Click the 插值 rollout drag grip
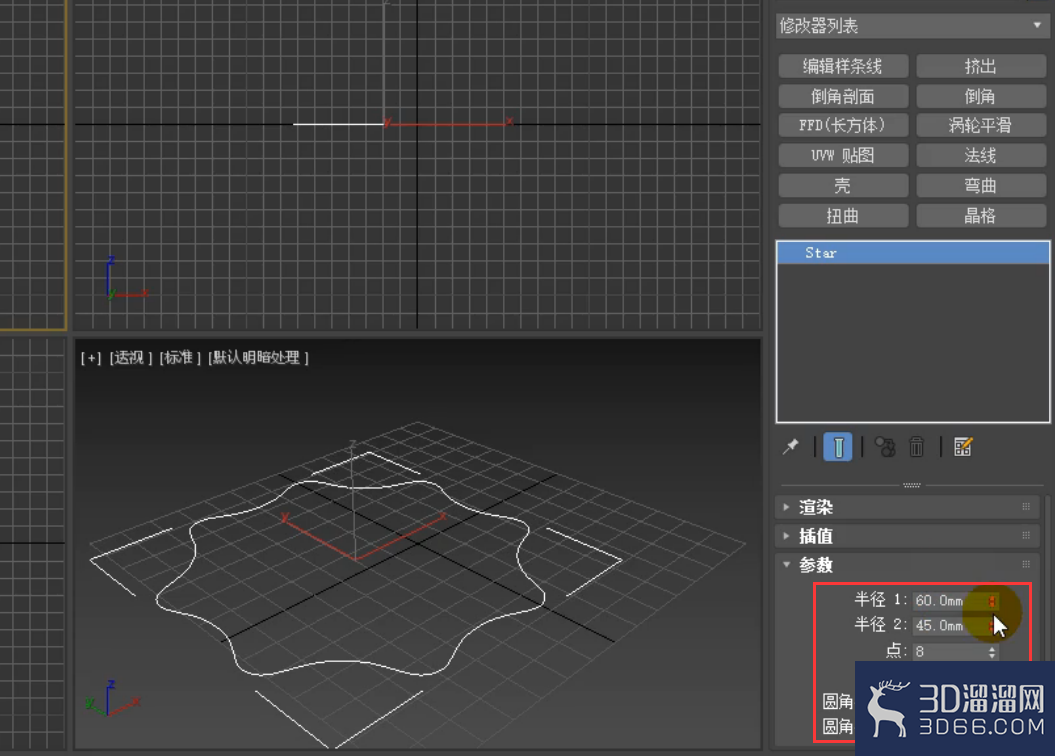This screenshot has height=756, width=1055. (1026, 535)
